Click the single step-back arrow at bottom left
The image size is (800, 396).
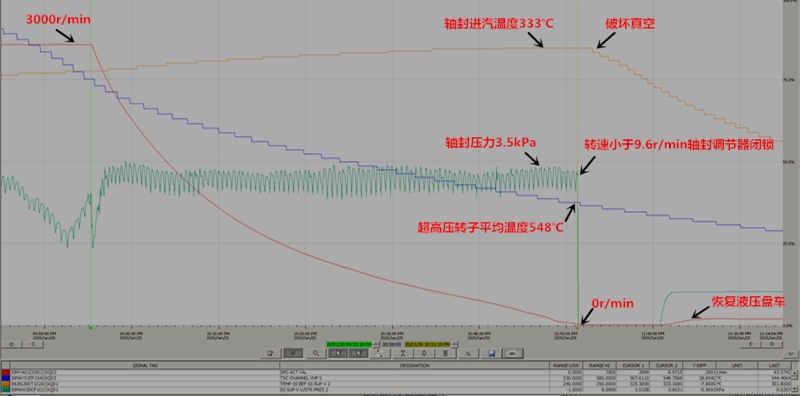click(33, 344)
